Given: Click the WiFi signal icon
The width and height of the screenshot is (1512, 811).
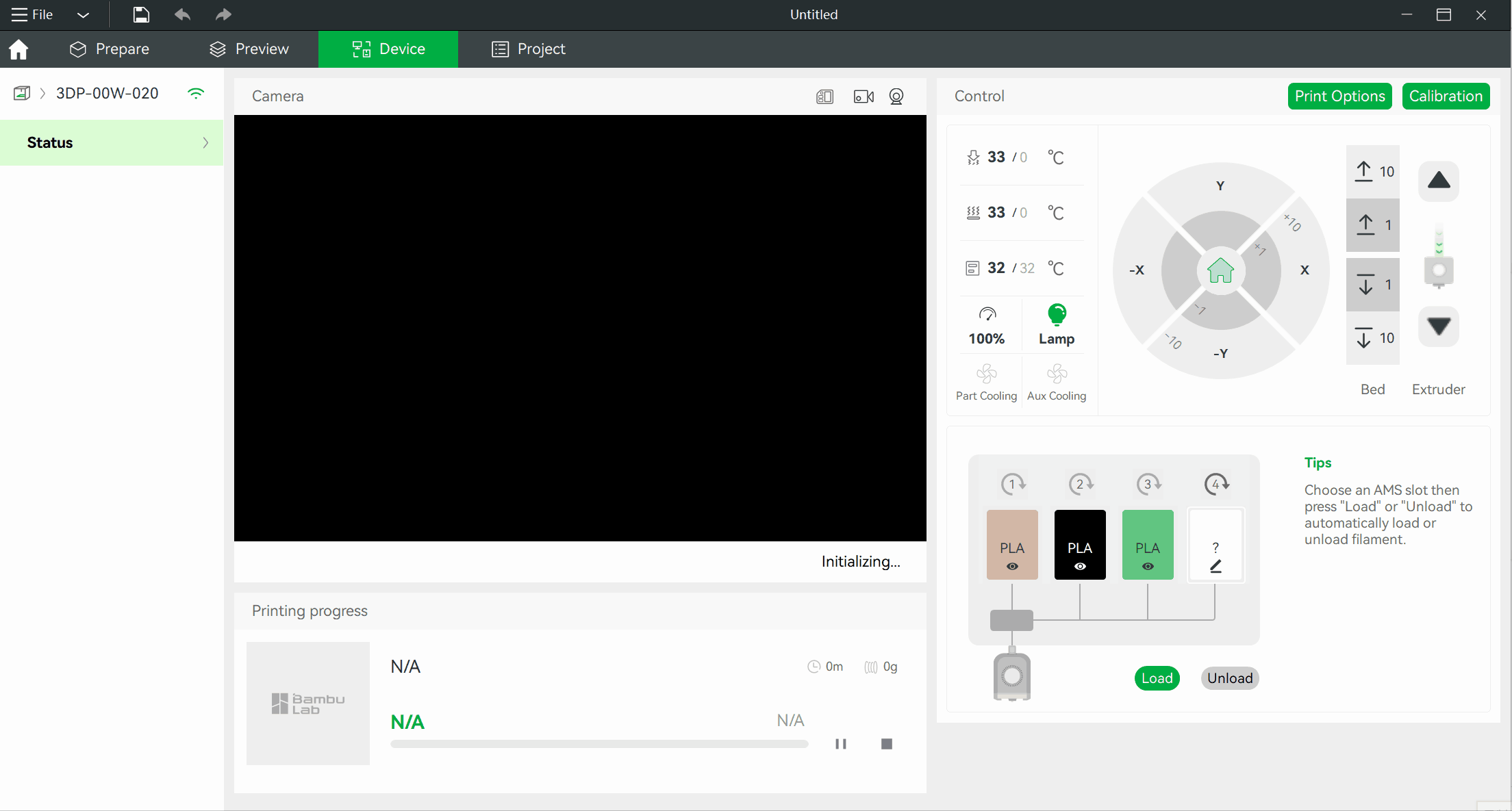Looking at the screenshot, I should 196,93.
